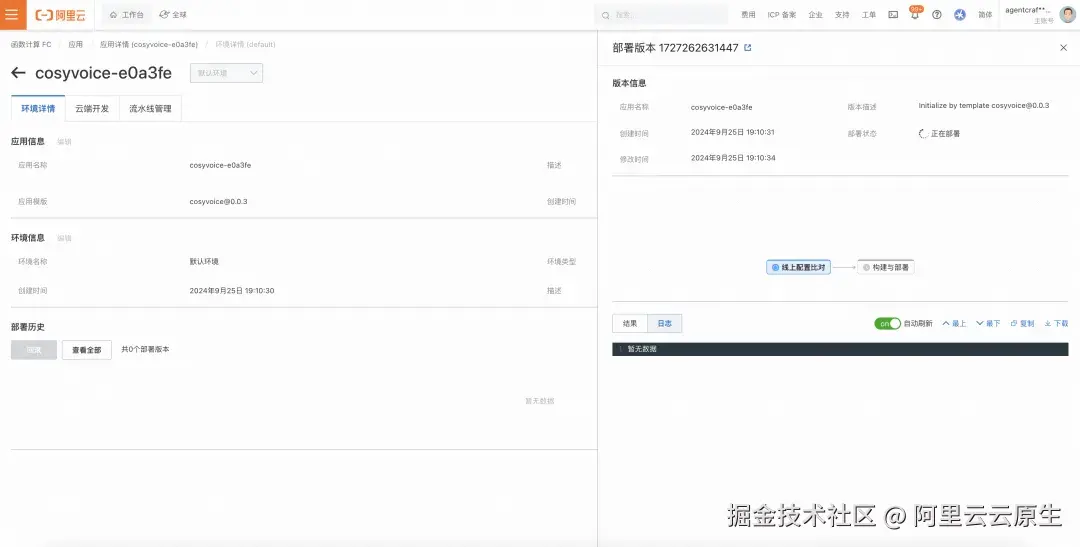Open the 全球 region selector
This screenshot has height=547, width=1080.
pyautogui.click(x=173, y=14)
